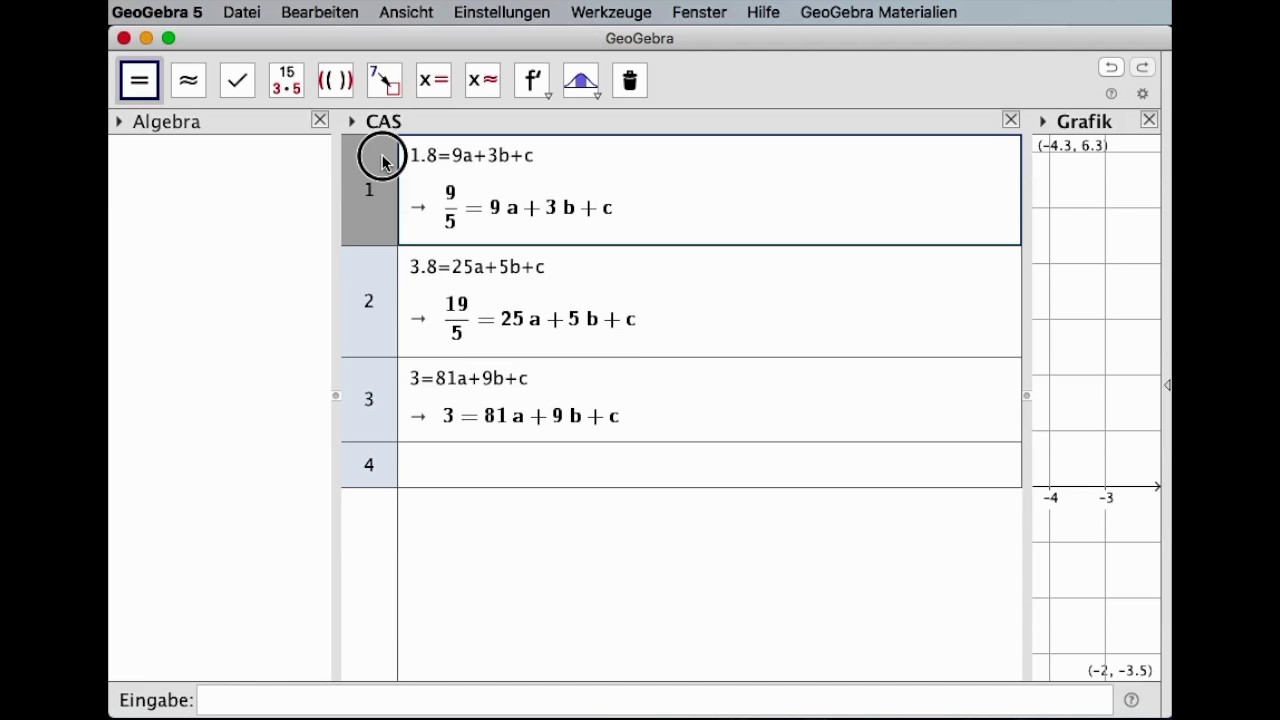Expand the Algebra view triangle
Image resolution: width=1280 pixels, height=720 pixels.
119,121
